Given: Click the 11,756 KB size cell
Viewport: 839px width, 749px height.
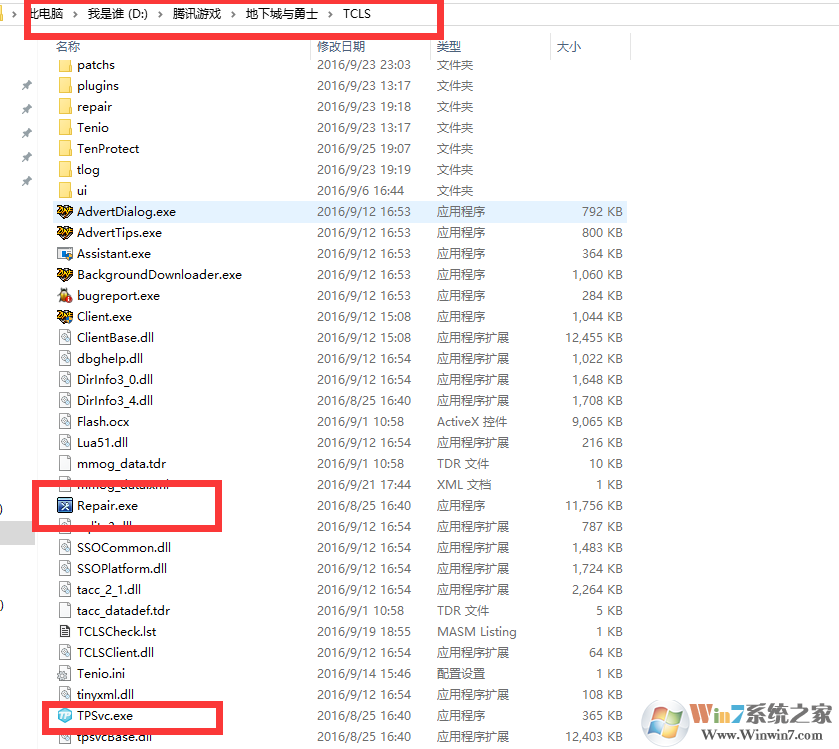Looking at the screenshot, I should pos(594,506).
